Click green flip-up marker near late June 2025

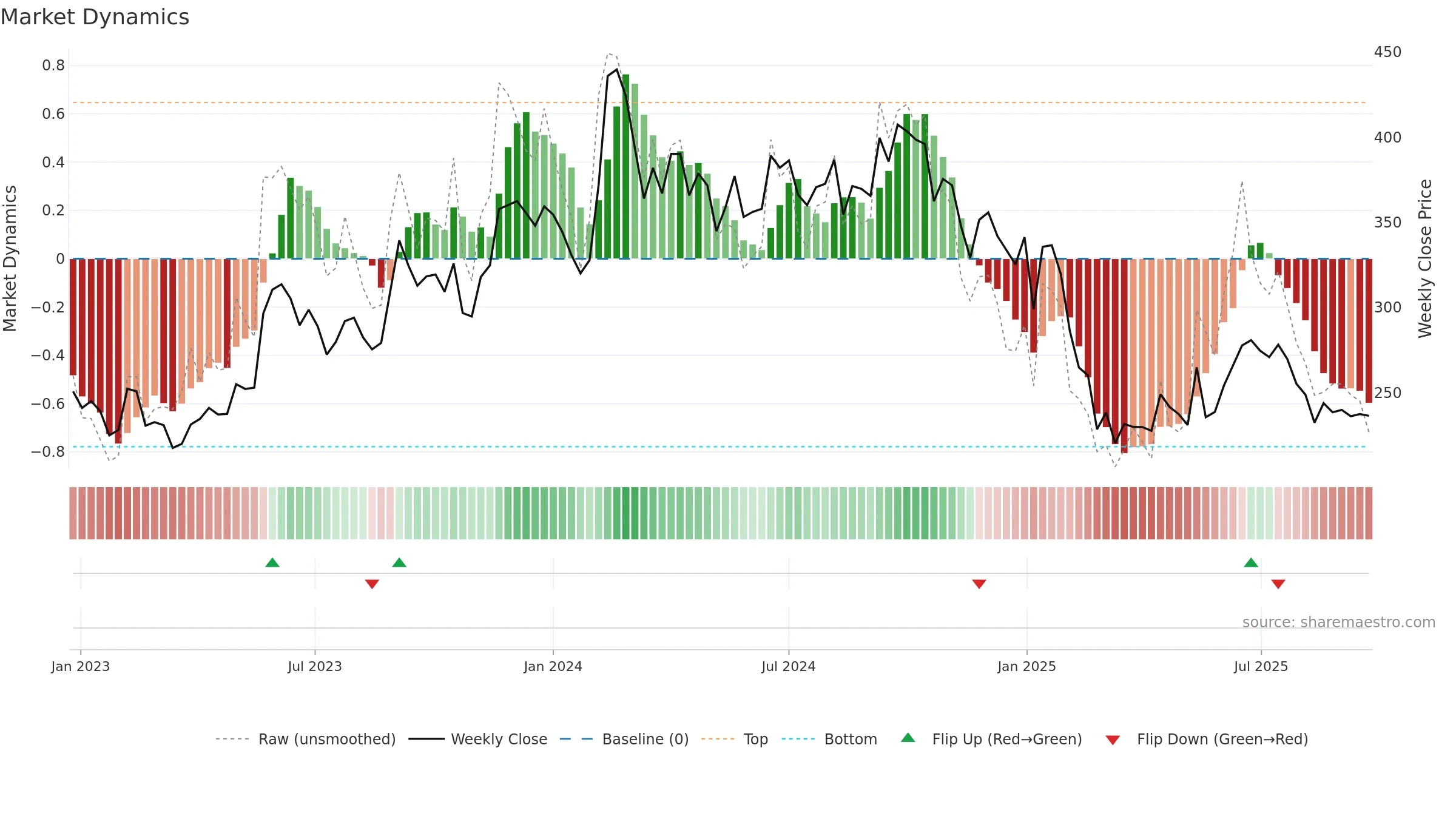1251,562
